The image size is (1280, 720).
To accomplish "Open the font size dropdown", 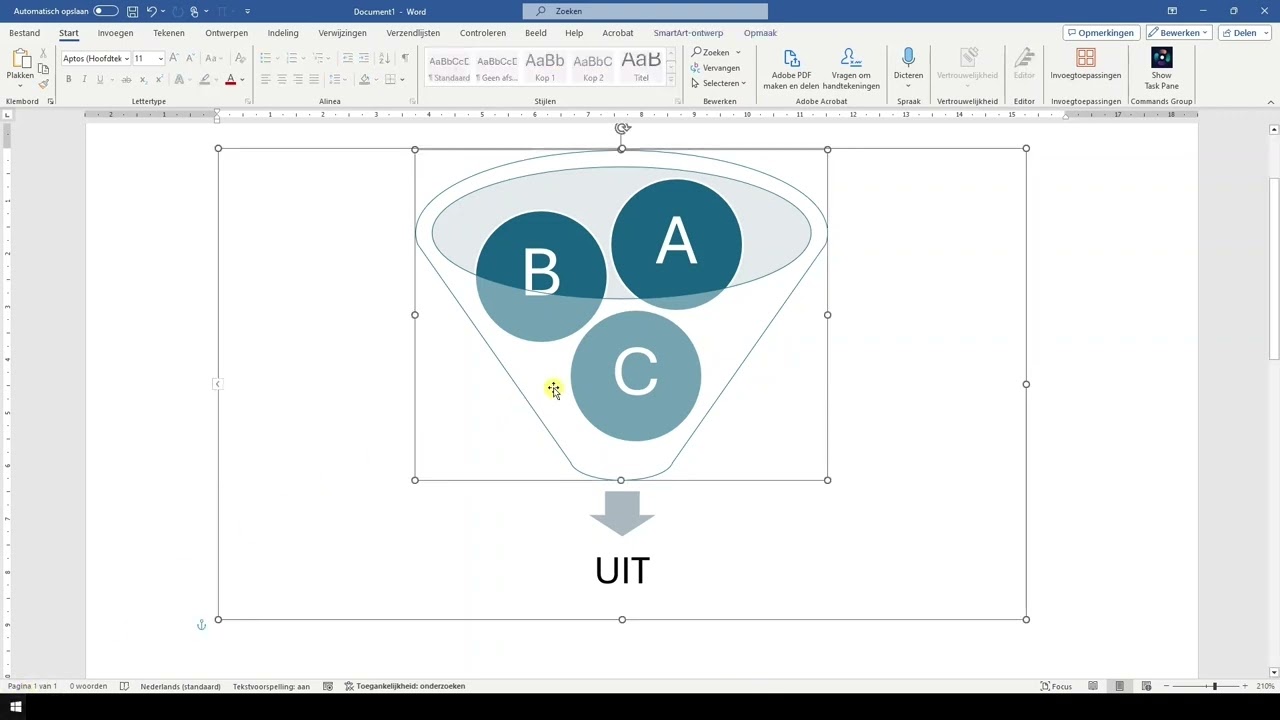I will (x=160, y=59).
